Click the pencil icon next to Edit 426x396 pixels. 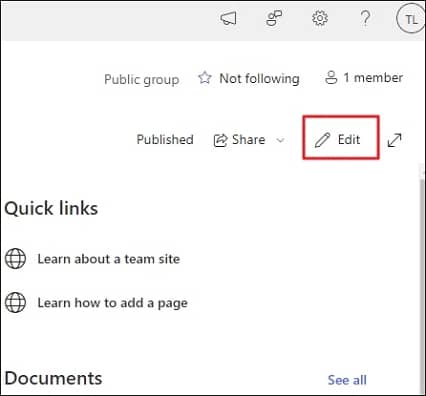[x=322, y=140]
